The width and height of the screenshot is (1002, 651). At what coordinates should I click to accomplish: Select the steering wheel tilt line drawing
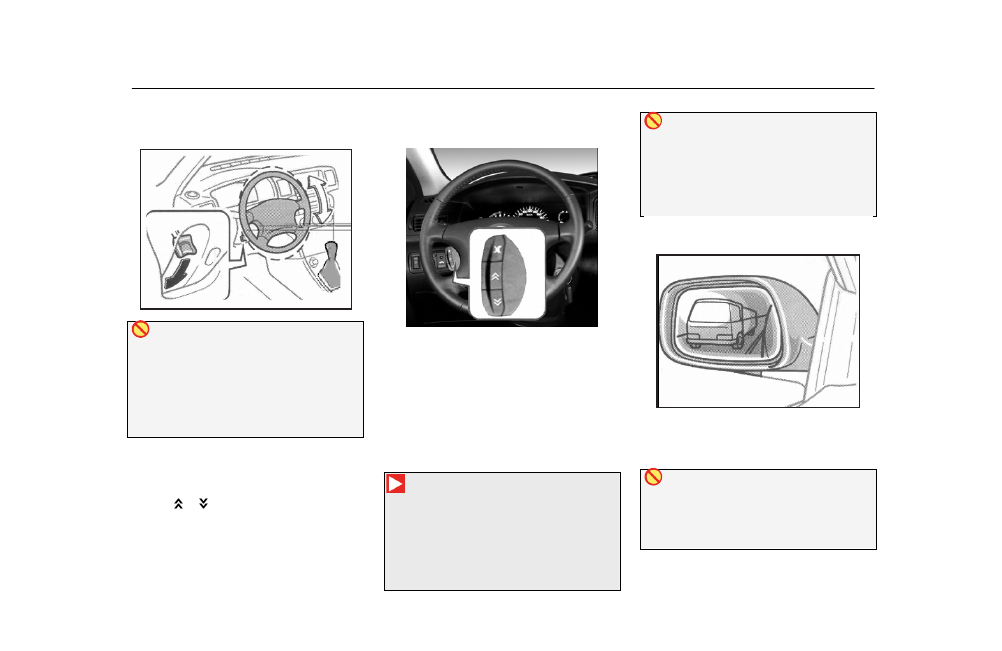click(246, 229)
